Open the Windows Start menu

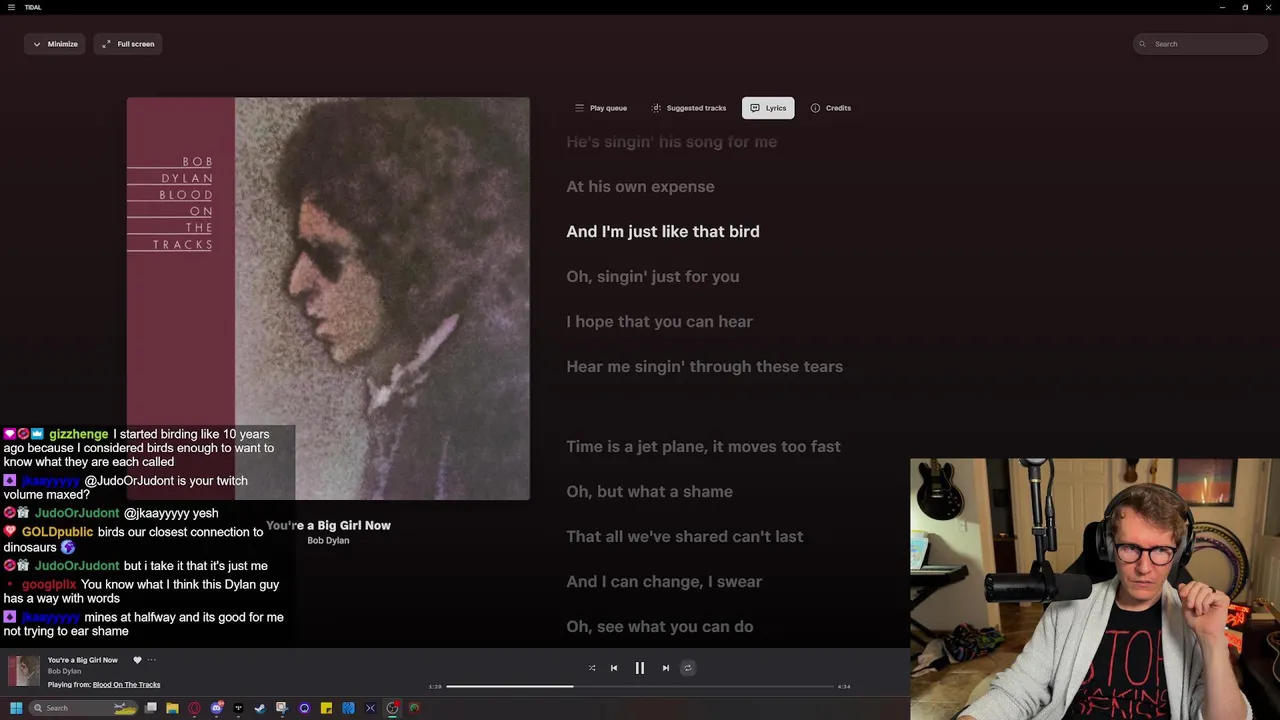(x=16, y=708)
